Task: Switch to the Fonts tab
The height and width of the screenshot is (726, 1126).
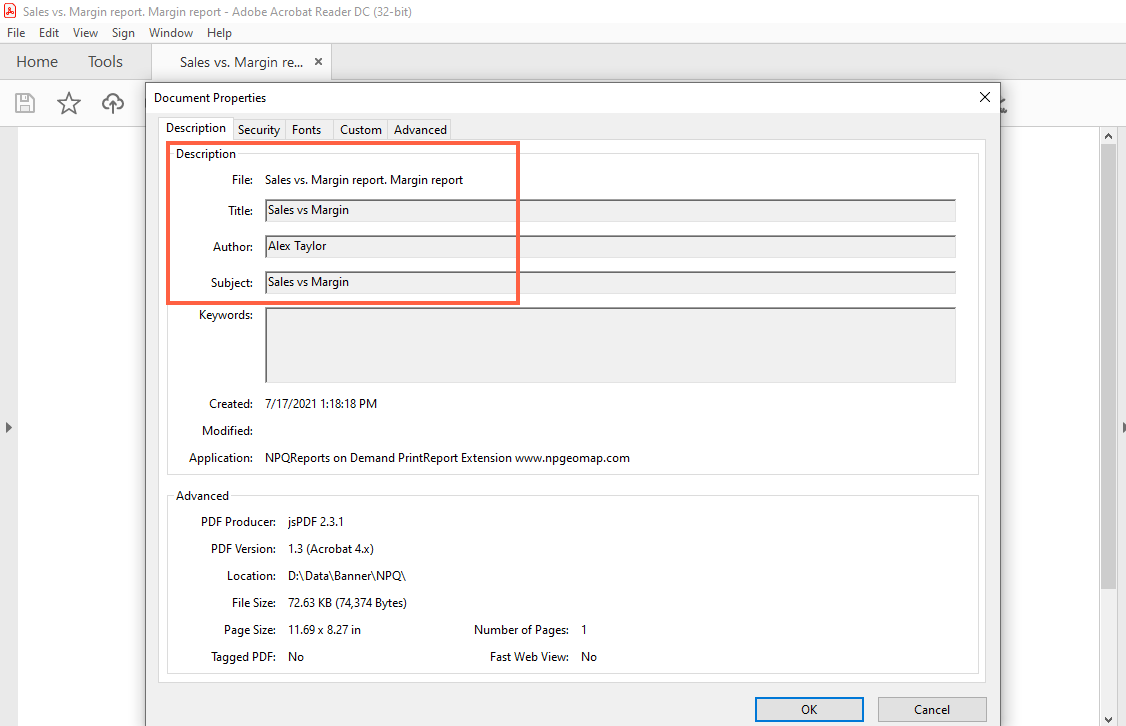Action: (307, 129)
